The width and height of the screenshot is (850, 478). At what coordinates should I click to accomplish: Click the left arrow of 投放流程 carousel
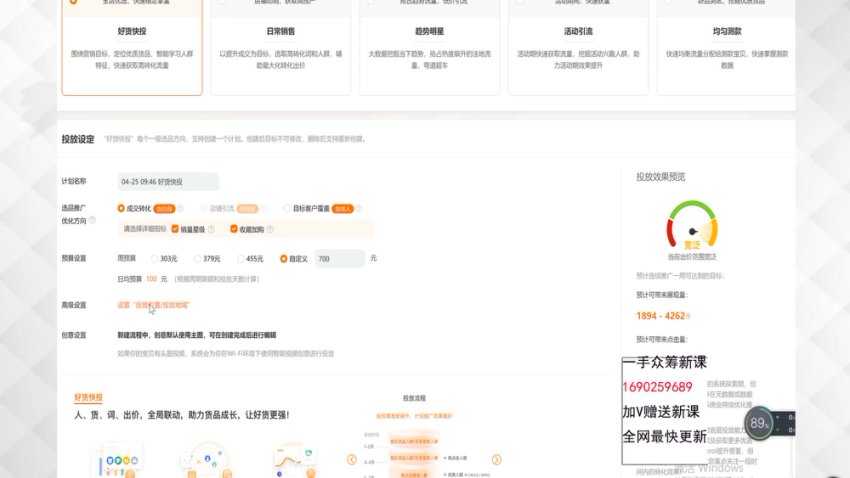pos(352,459)
